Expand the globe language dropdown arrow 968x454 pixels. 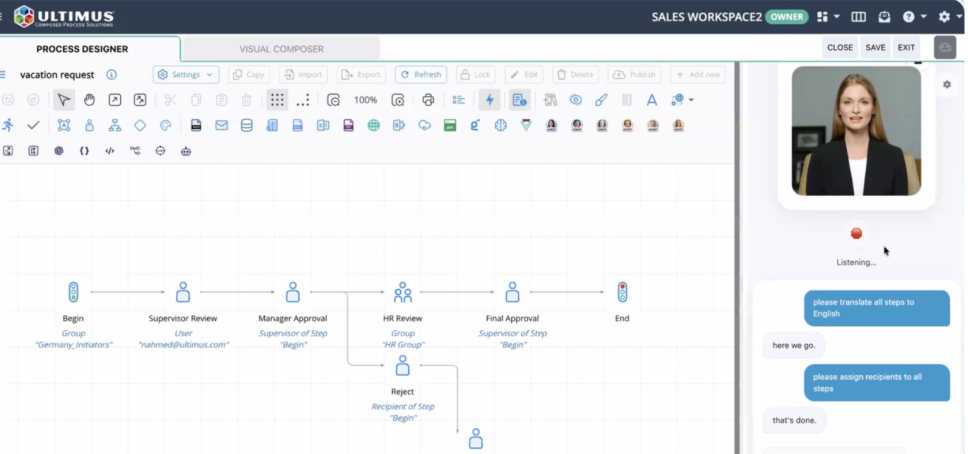[691, 100]
